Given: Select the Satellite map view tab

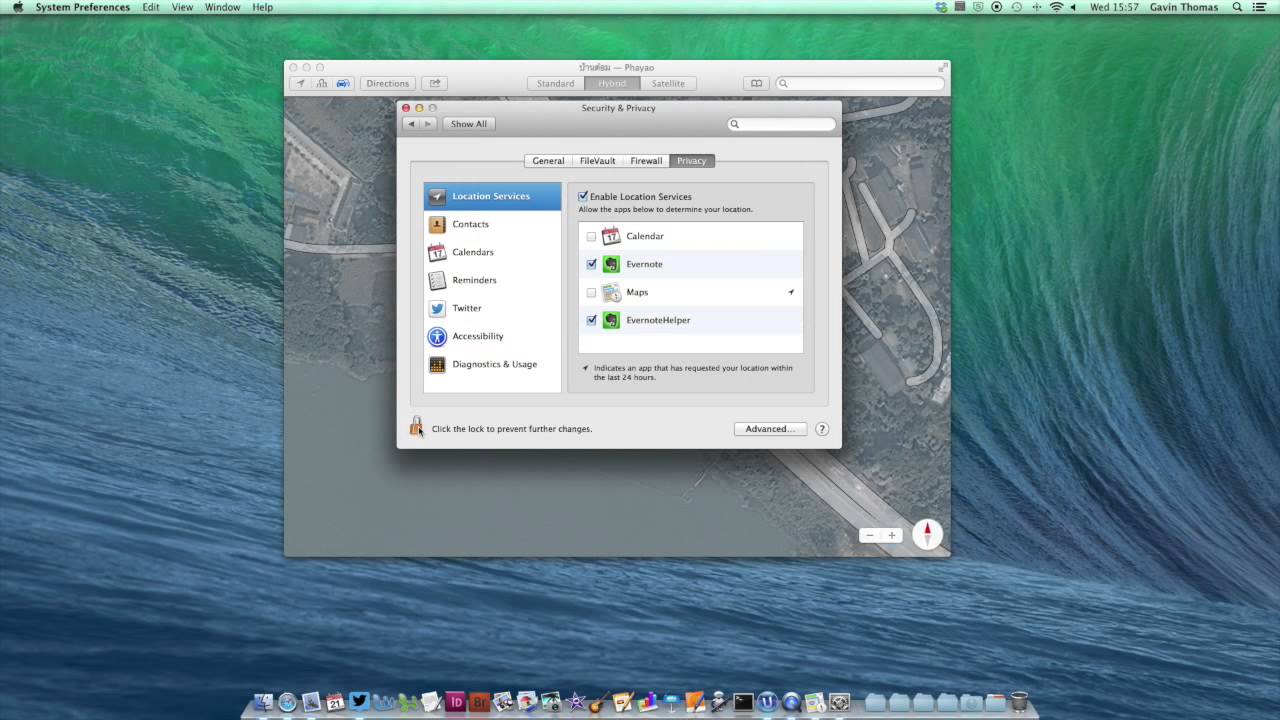Looking at the screenshot, I should point(668,83).
